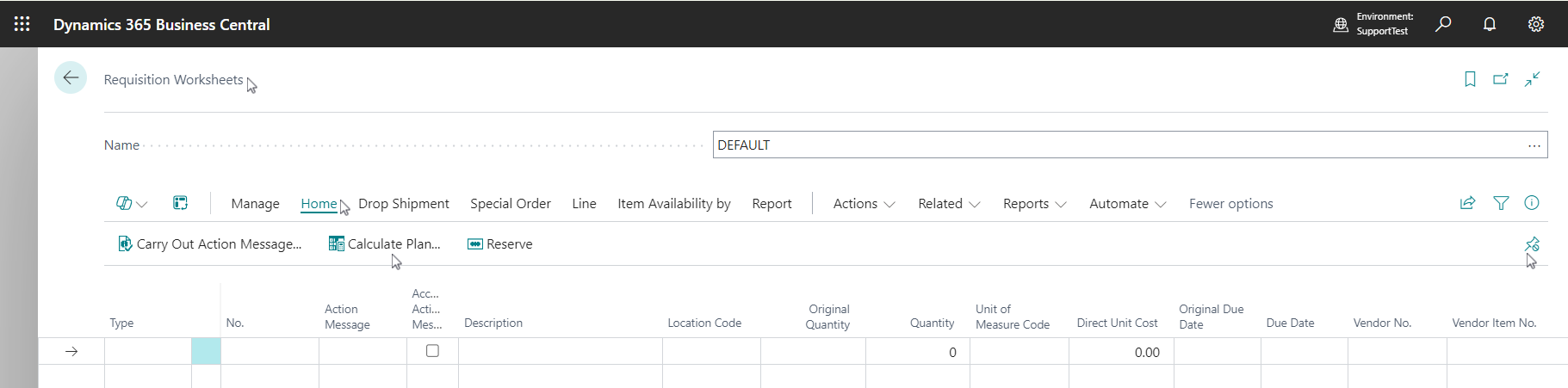Click the analysis mode icon
This screenshot has width=1568, height=388.
[x=180, y=203]
